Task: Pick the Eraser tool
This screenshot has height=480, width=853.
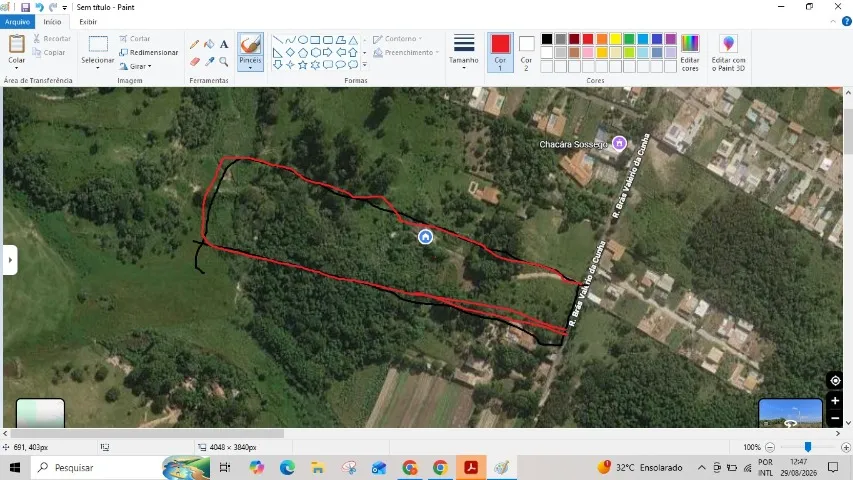Action: click(x=194, y=61)
